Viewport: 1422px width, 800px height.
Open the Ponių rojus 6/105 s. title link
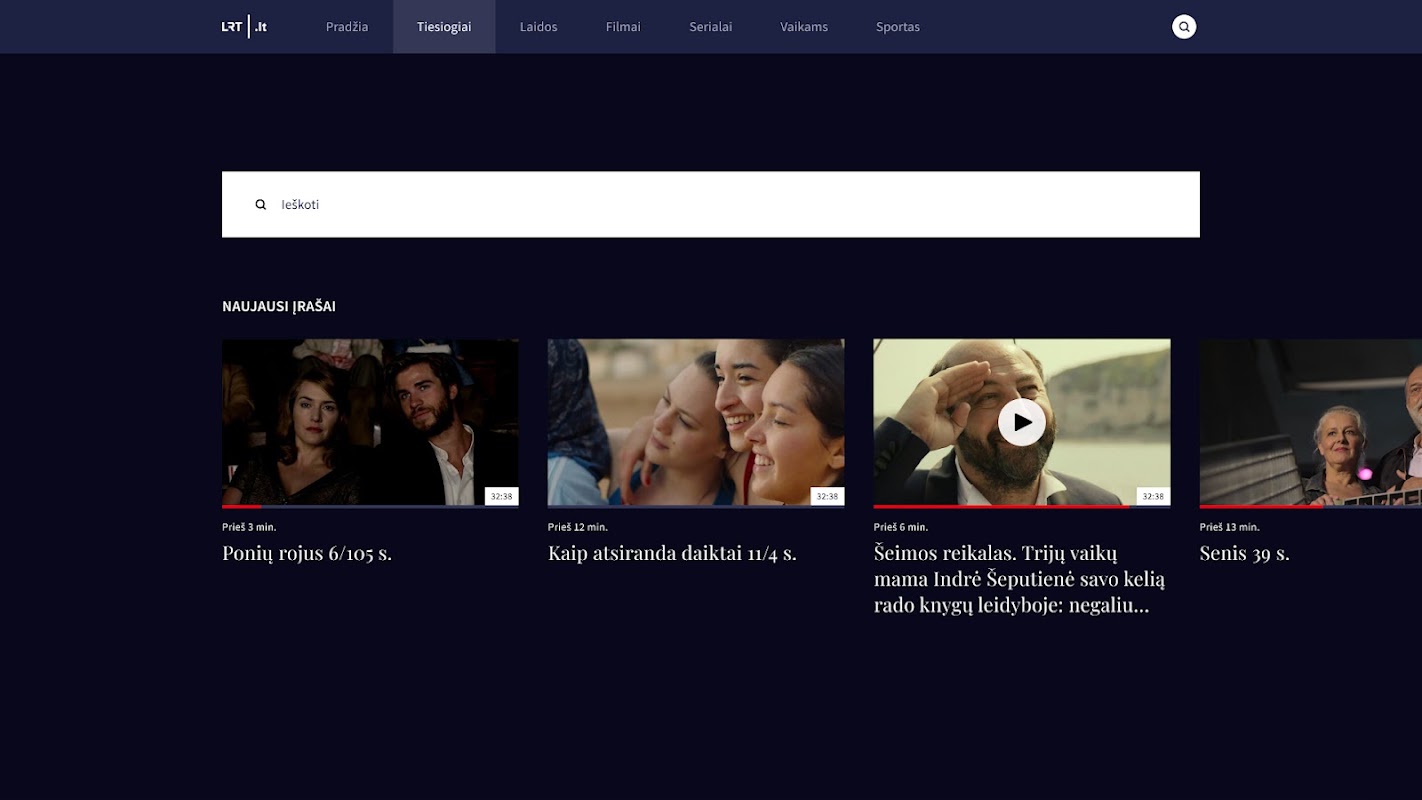click(307, 553)
